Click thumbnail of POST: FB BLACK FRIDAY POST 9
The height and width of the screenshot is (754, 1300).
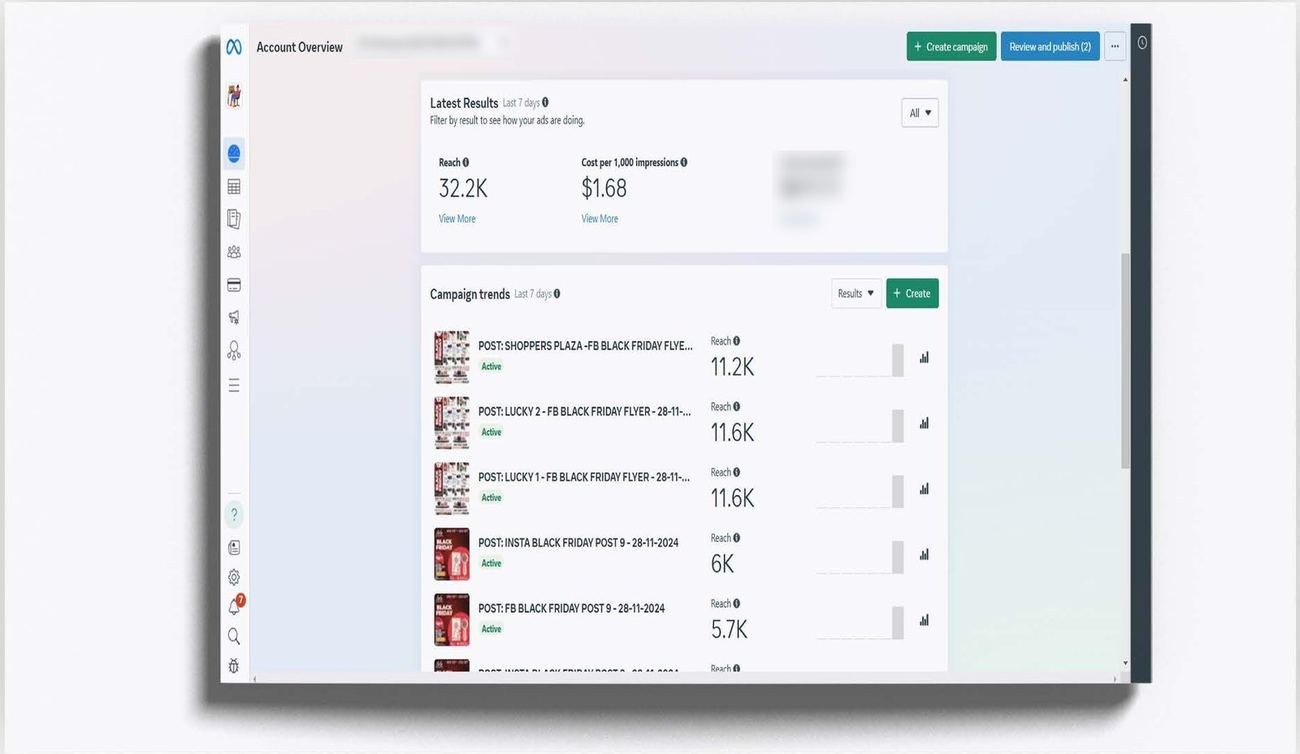[x=452, y=620]
